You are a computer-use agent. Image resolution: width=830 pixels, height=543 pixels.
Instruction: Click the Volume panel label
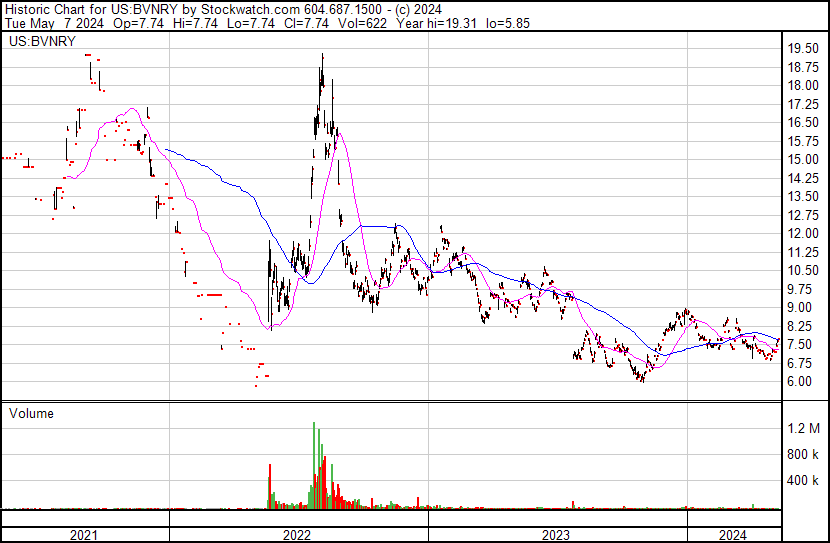[31, 413]
